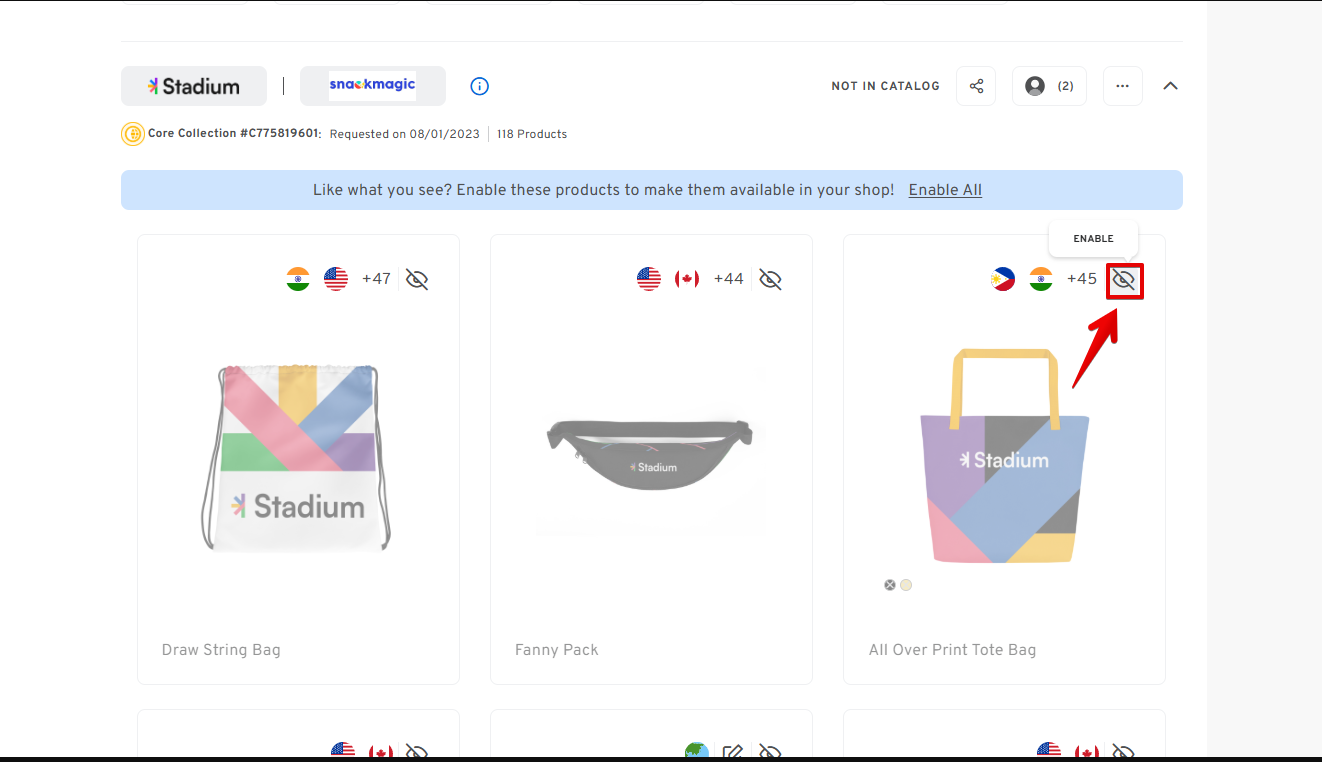1322x762 pixels.
Task: Toggle visibility of the Fanny Pack product
Action: coord(770,279)
